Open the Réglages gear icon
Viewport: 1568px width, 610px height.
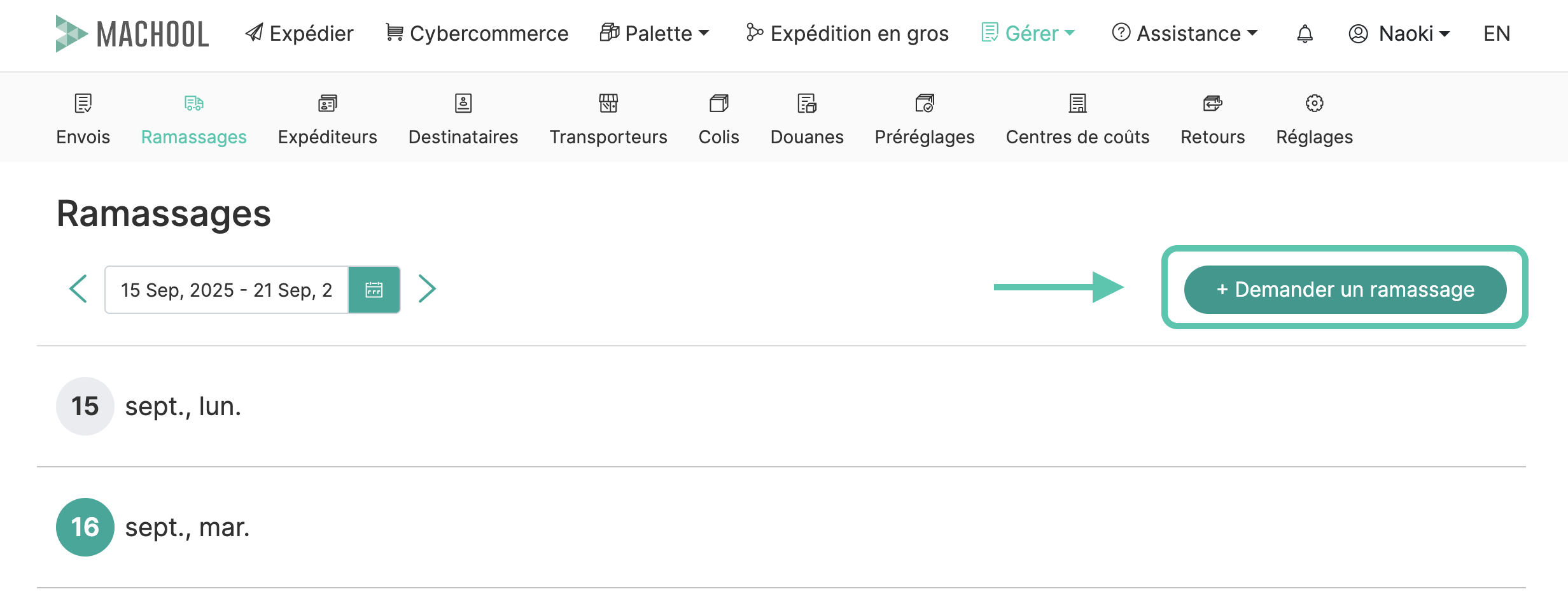pos(1314,103)
